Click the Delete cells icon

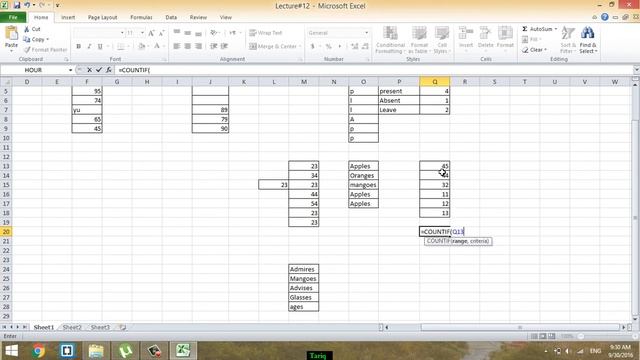click(x=485, y=33)
